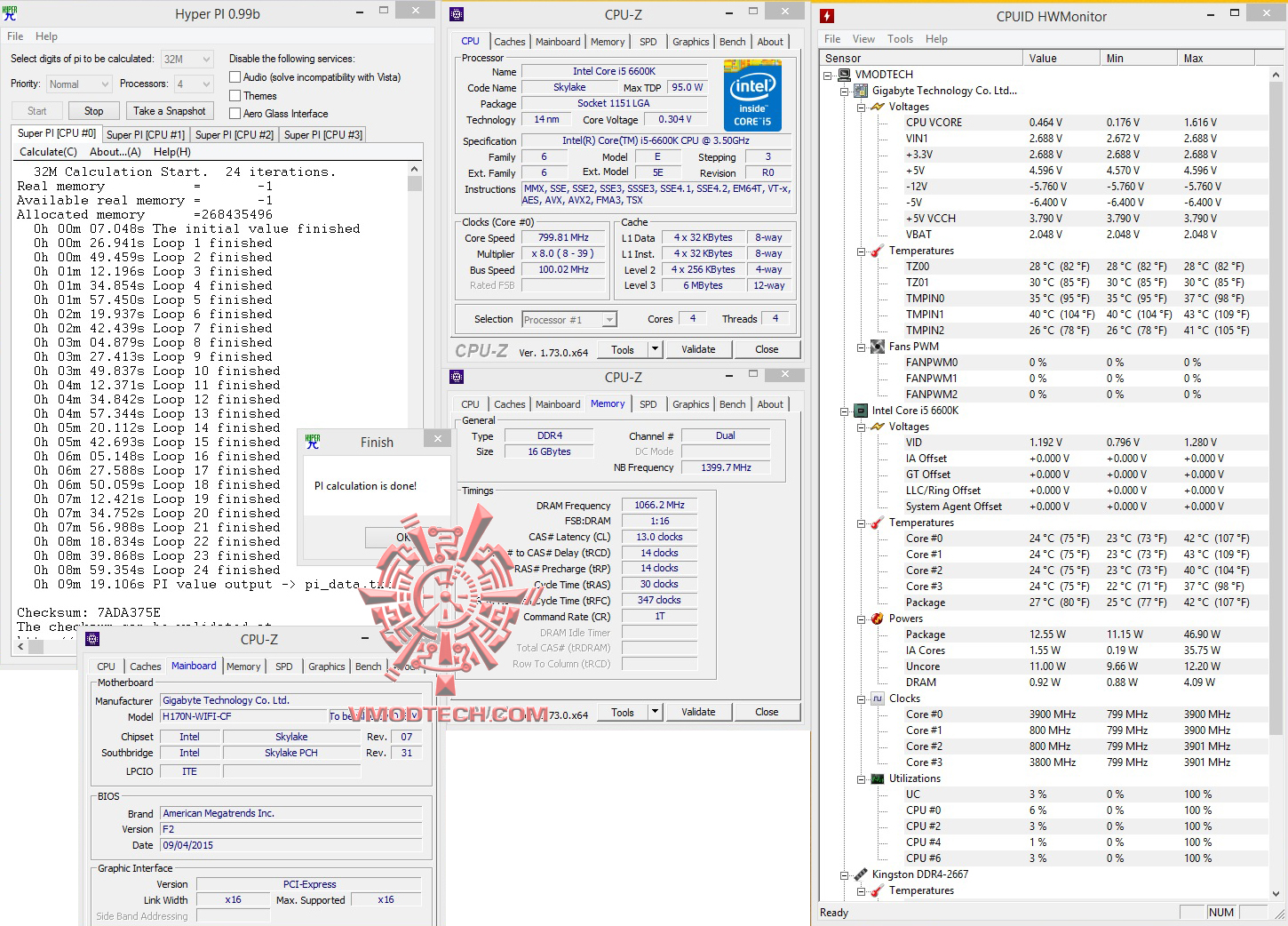Click the Hyper PI title bar icon
The height and width of the screenshot is (926, 1288).
click(x=10, y=13)
